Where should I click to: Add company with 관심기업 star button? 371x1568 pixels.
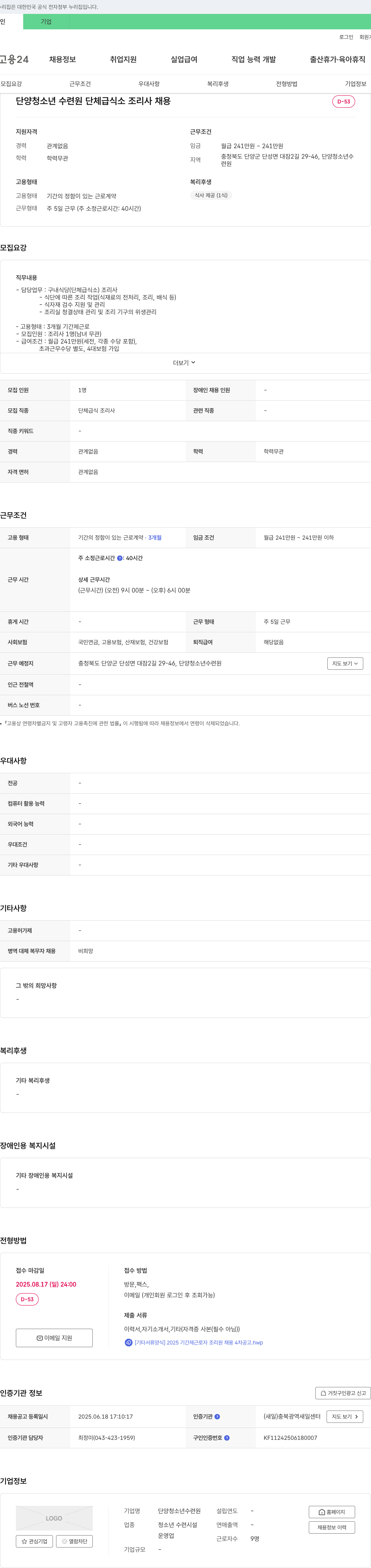34,1541
